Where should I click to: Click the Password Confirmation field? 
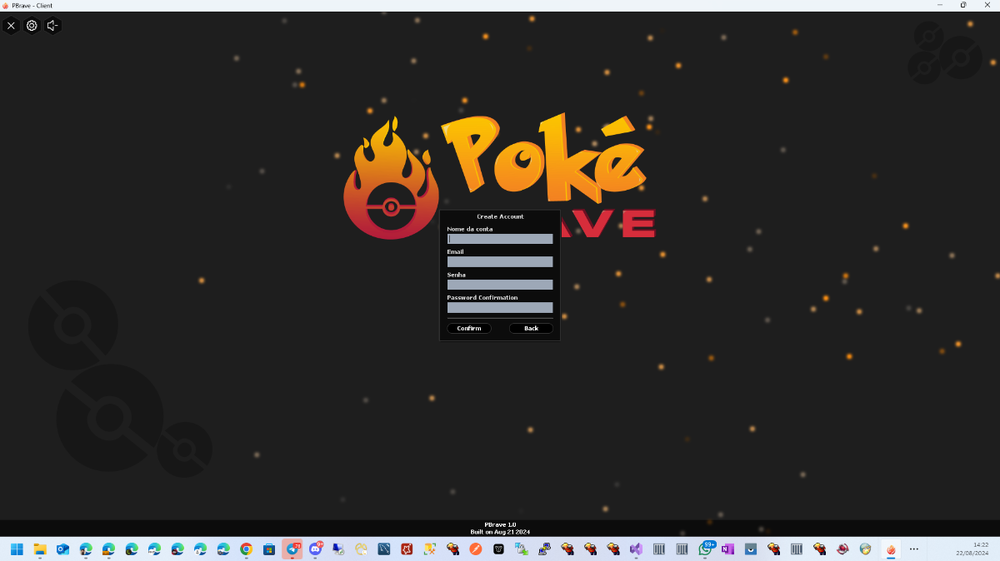[x=500, y=308]
